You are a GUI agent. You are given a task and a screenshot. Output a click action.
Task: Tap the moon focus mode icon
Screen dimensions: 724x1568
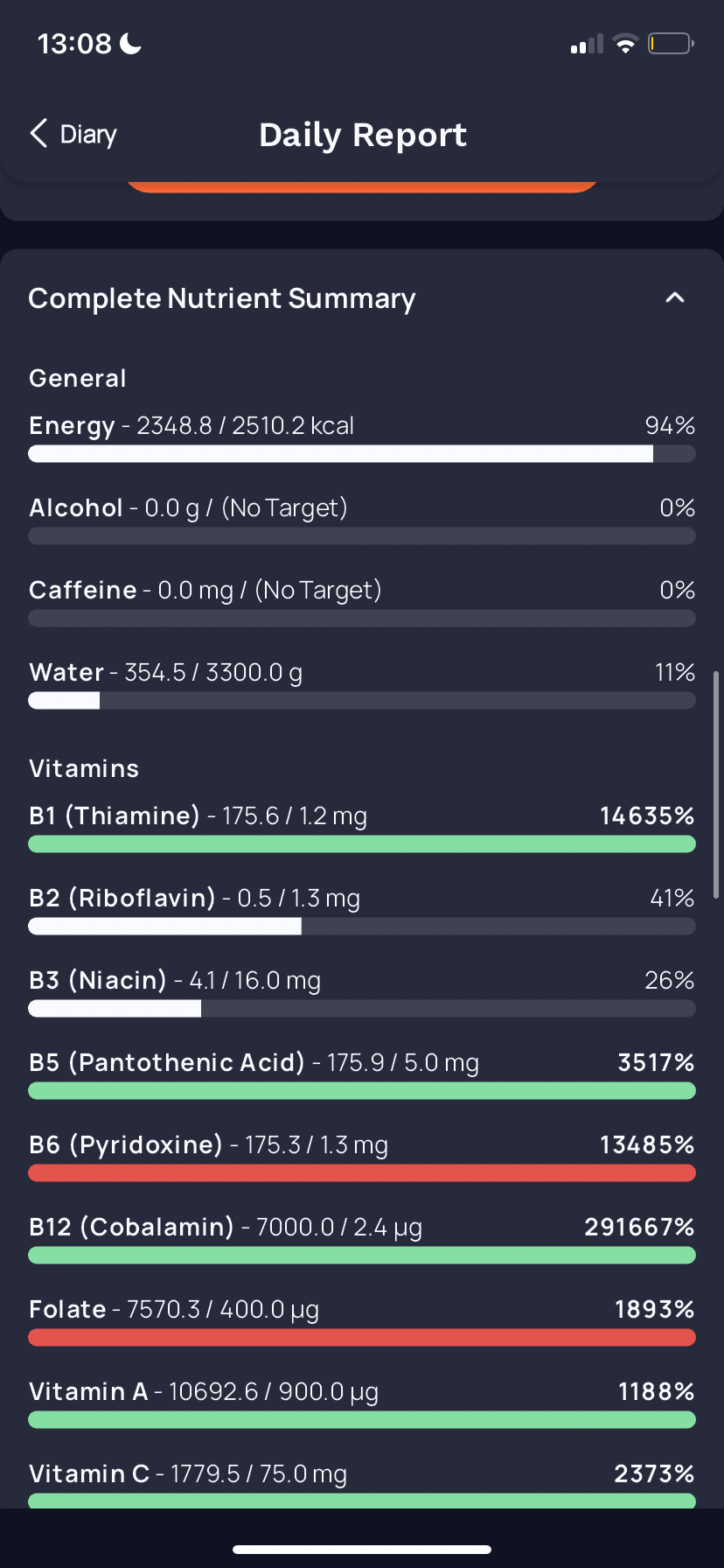click(x=130, y=43)
